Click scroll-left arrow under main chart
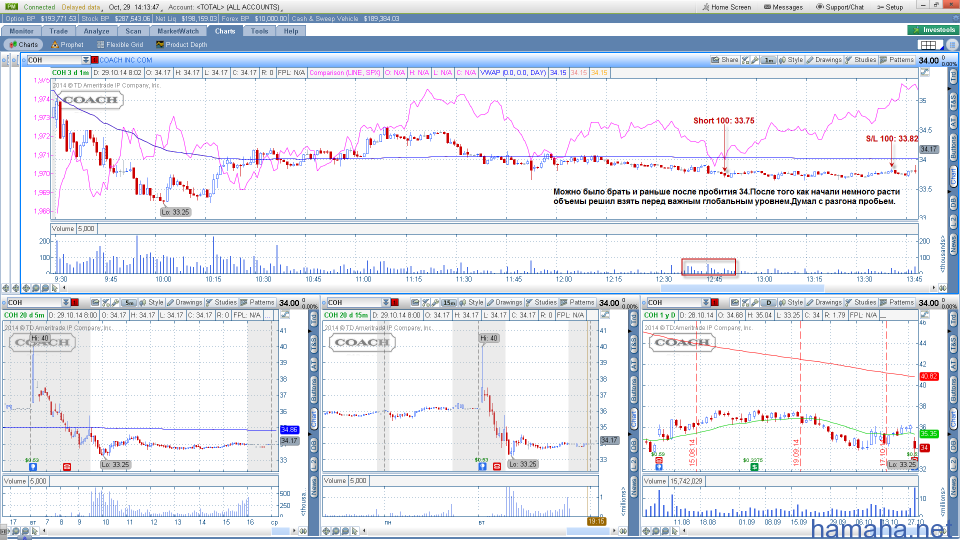This screenshot has height=540, width=960. pos(64,288)
